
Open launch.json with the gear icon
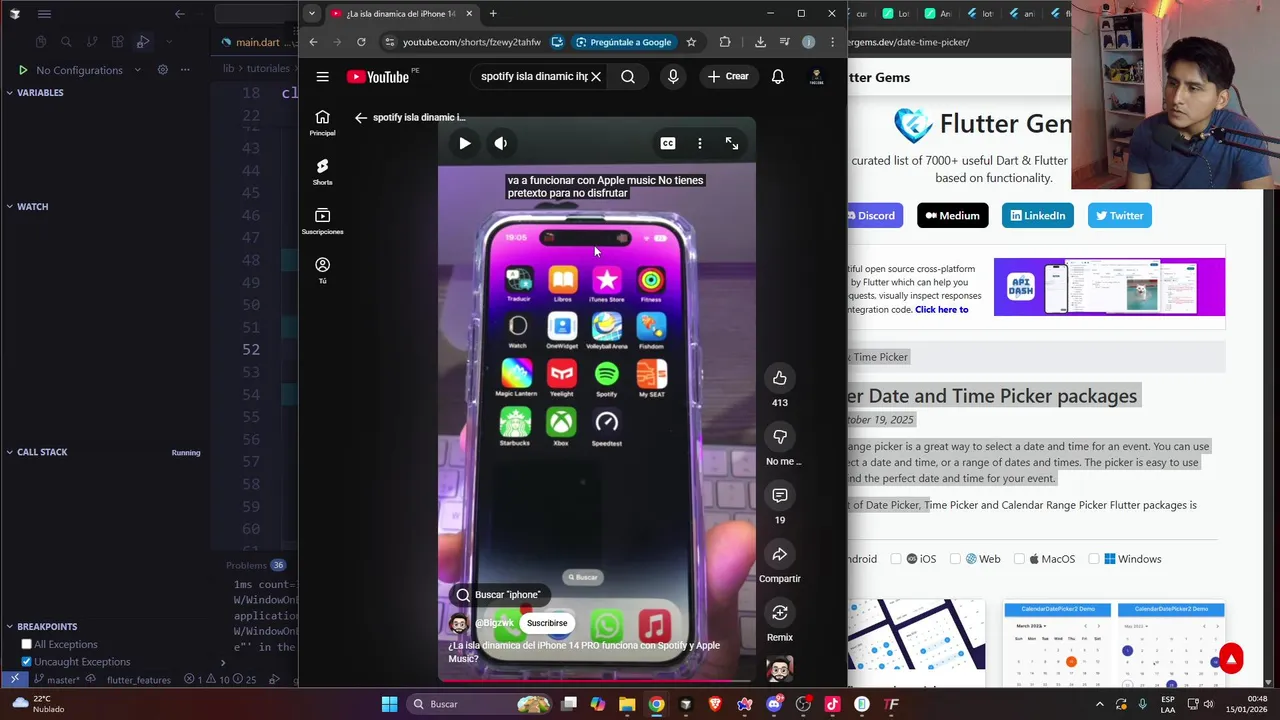coord(162,70)
